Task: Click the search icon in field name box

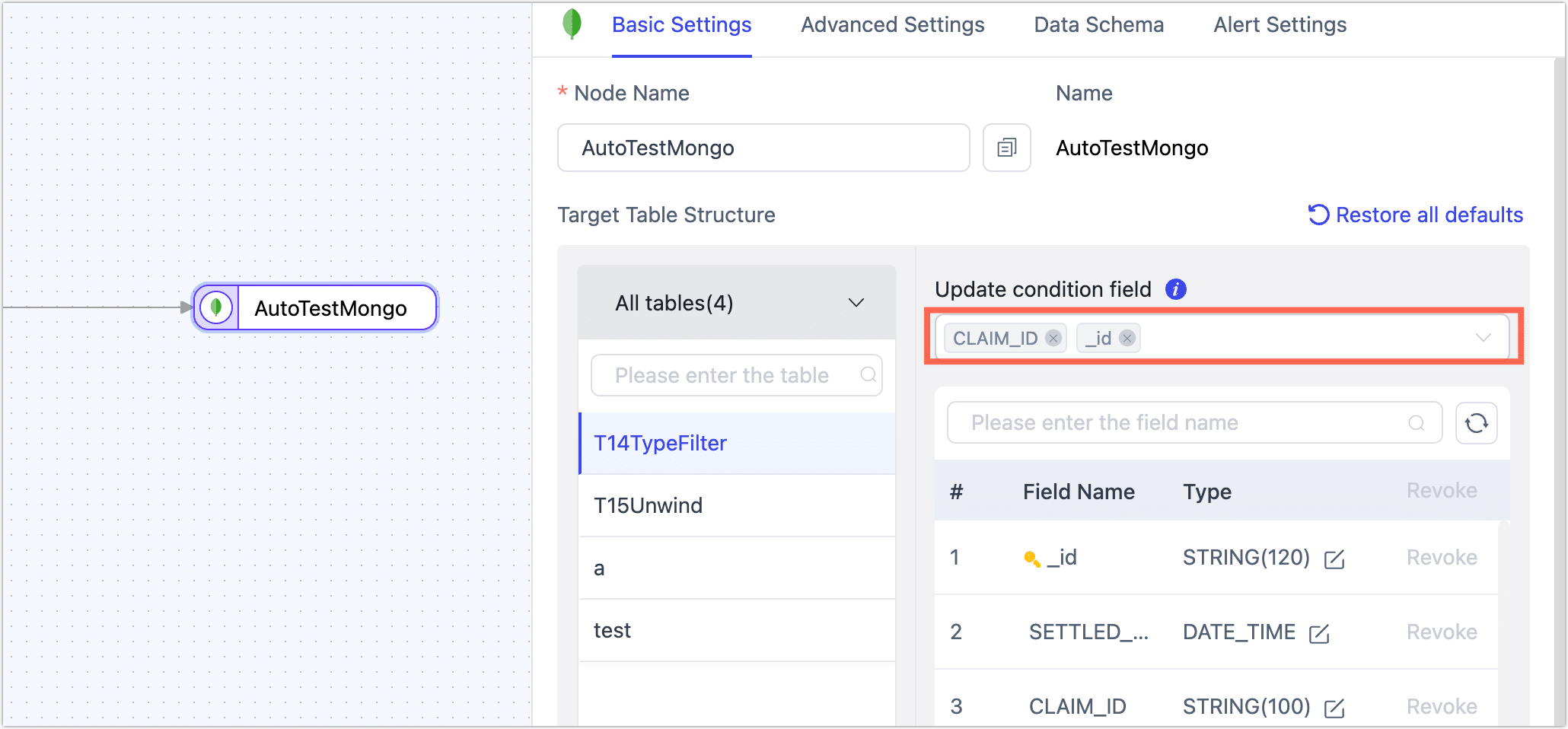Action: coord(1416,423)
